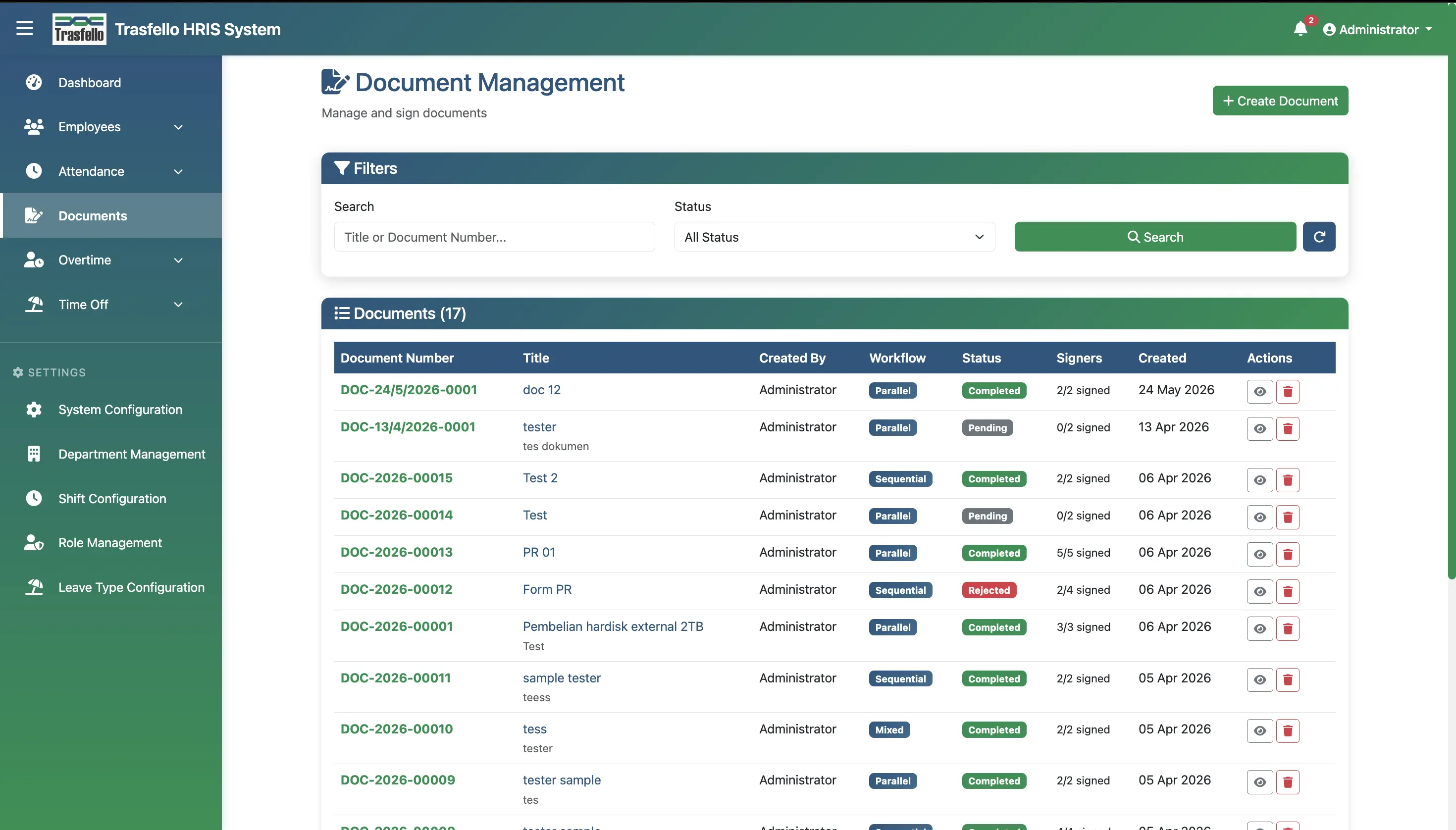The height and width of the screenshot is (830, 1456).
Task: View Pembelian hardisk document eye icon
Action: (x=1260, y=628)
